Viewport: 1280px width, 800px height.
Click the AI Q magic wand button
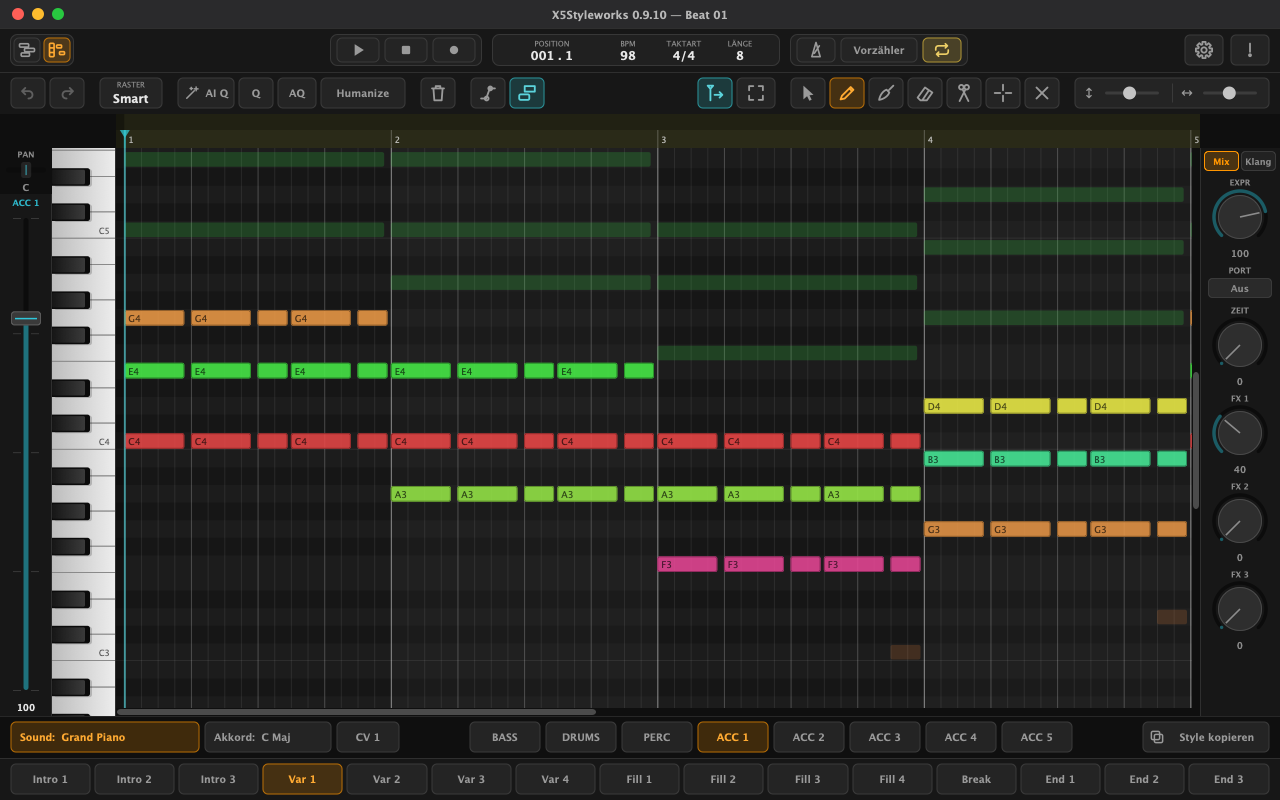(x=206, y=93)
